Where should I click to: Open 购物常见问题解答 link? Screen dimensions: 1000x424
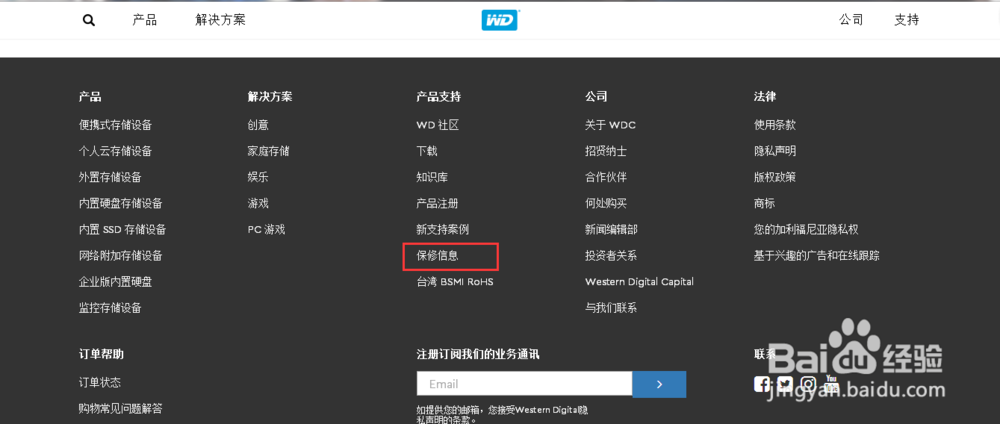[121, 409]
